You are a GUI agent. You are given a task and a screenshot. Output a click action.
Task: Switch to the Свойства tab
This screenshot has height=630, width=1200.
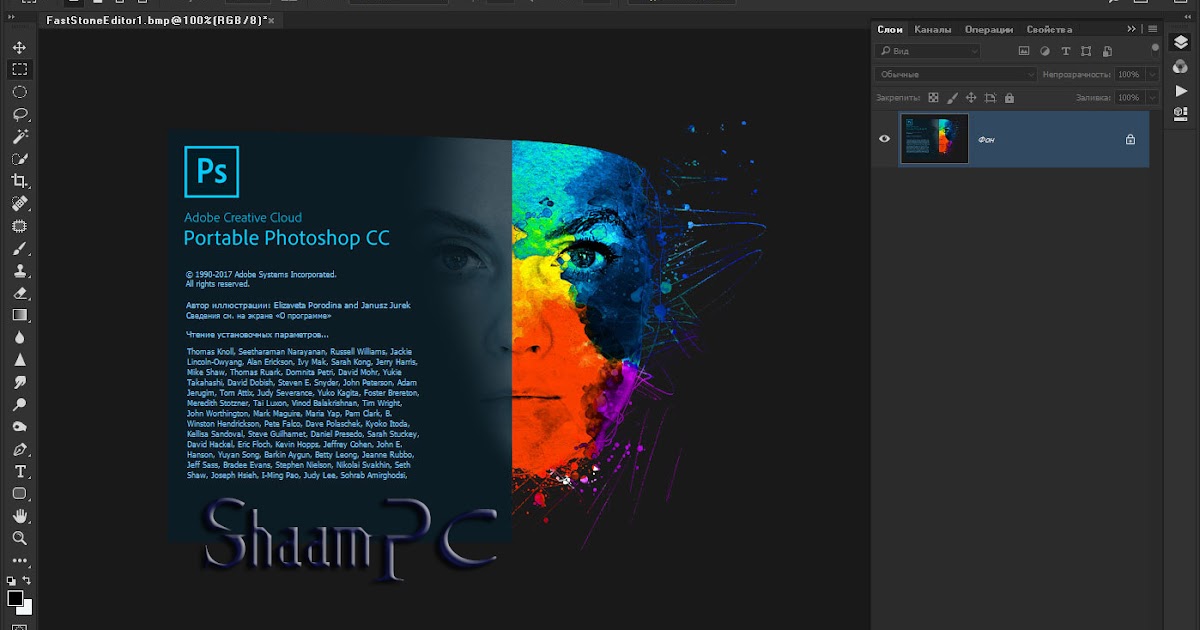point(1049,29)
